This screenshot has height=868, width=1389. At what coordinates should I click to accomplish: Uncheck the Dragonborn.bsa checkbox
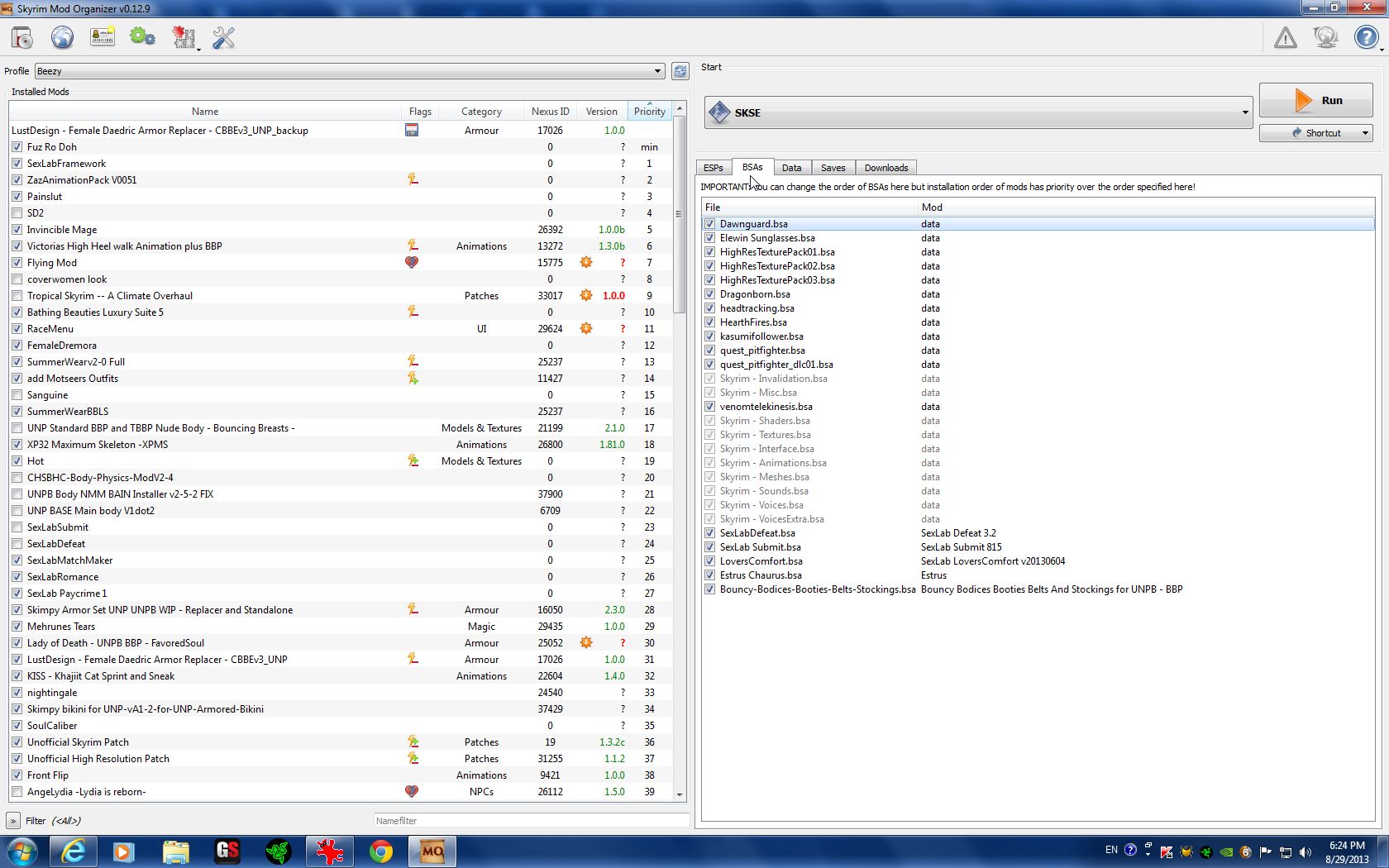tap(710, 294)
